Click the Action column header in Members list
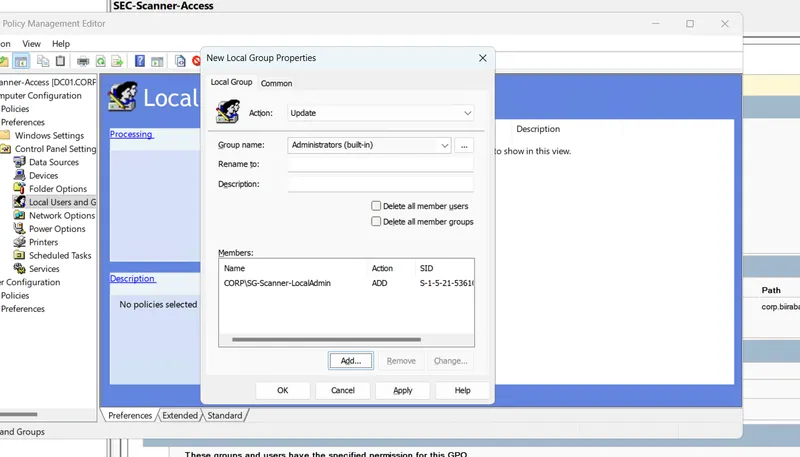This screenshot has height=457, width=800. click(391, 268)
